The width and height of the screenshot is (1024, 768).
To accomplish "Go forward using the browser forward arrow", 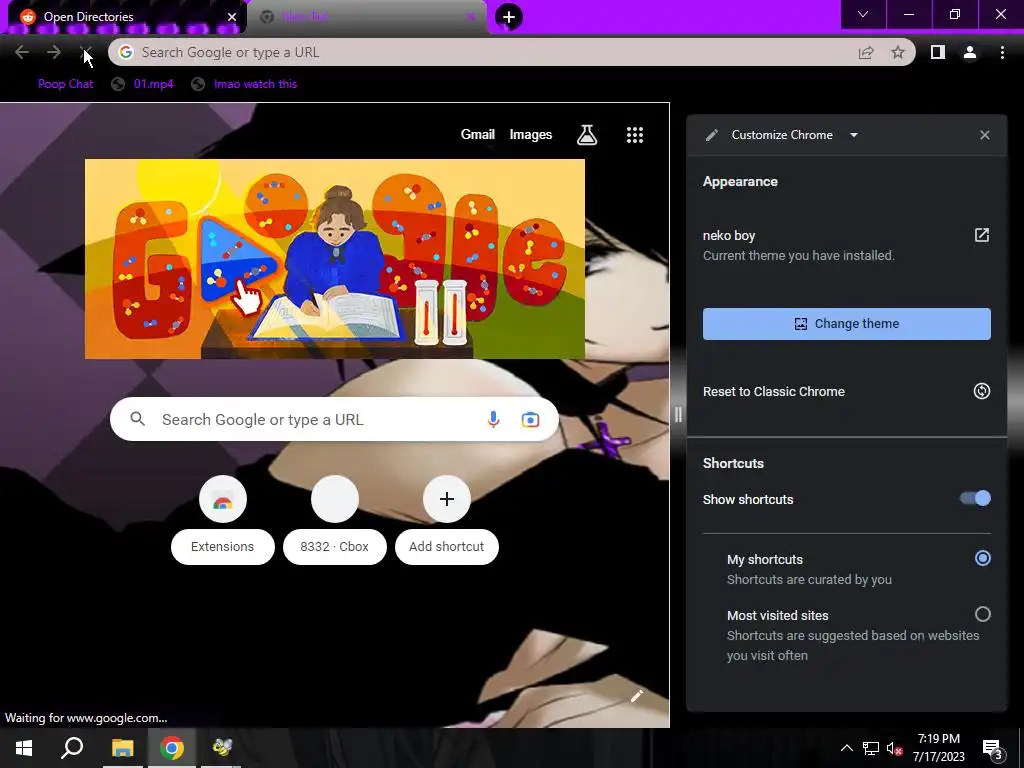I will click(54, 52).
